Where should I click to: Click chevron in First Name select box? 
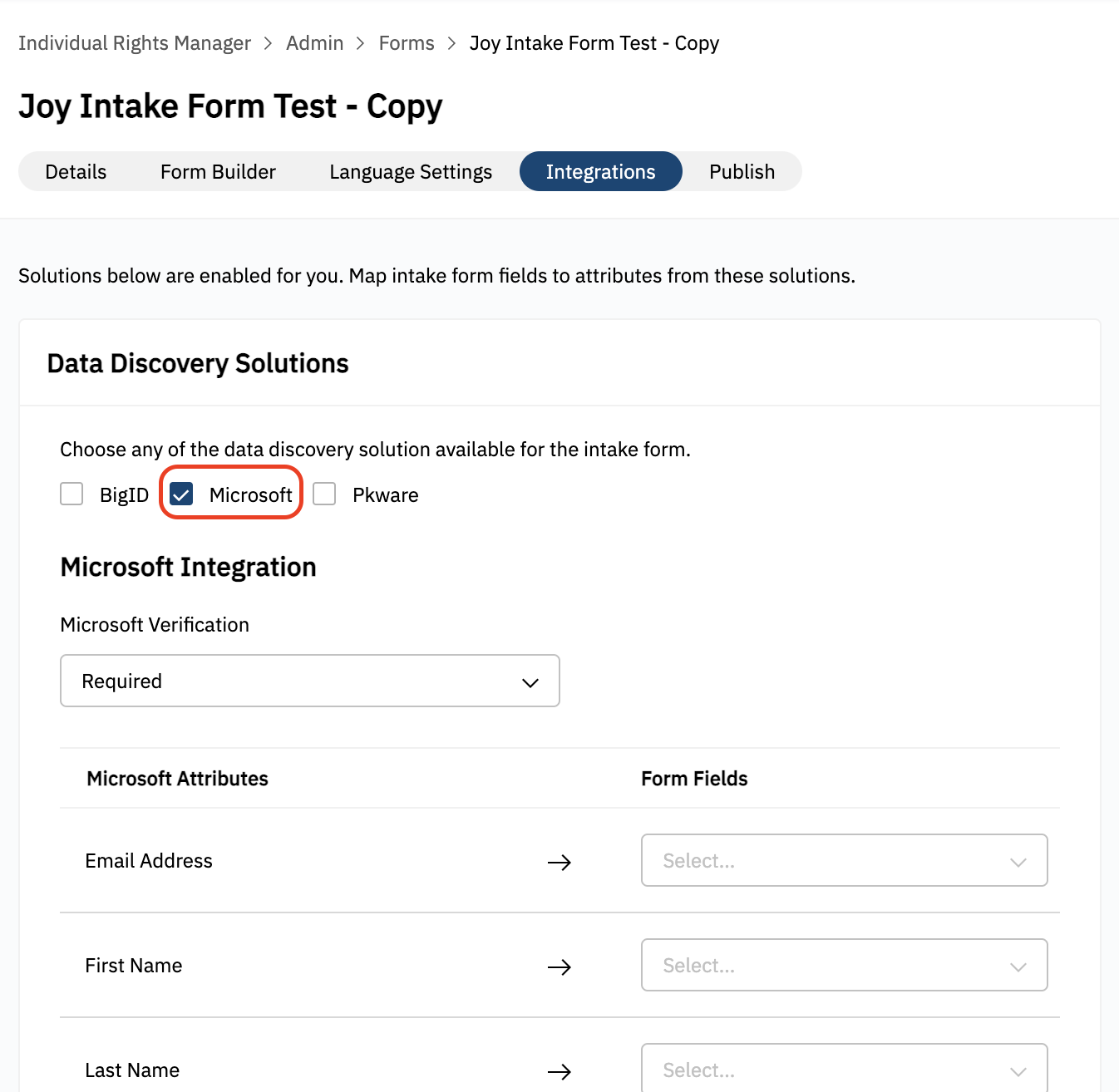(1018, 967)
